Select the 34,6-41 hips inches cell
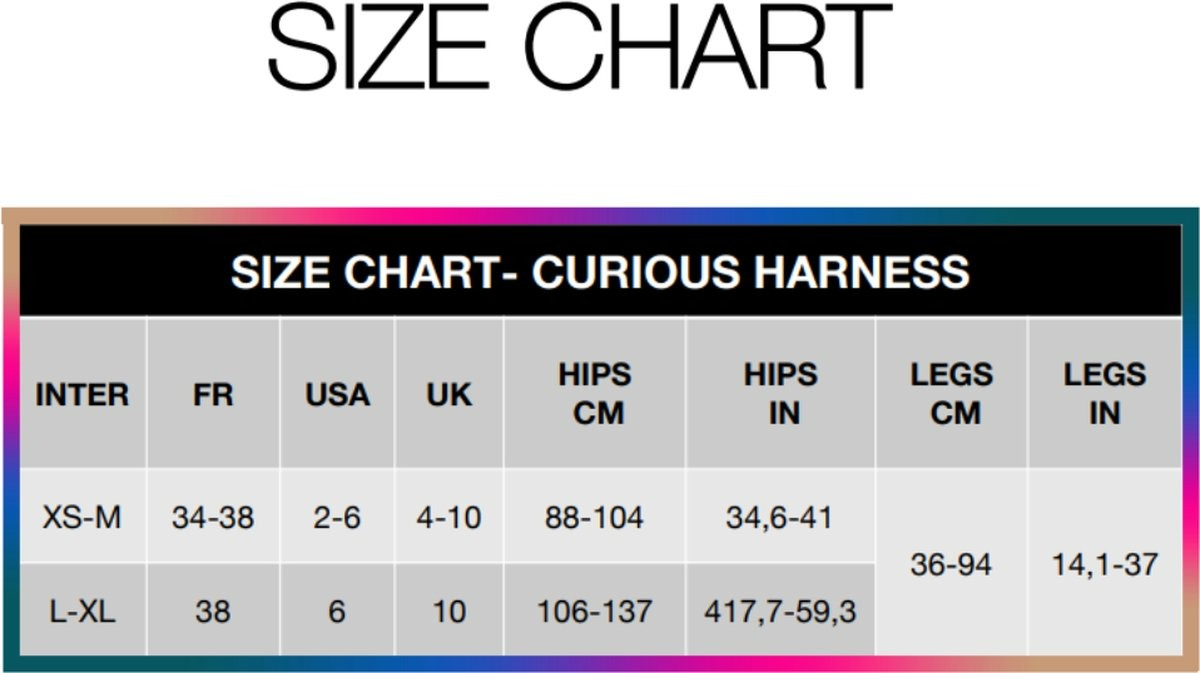1200x673 pixels. (x=781, y=518)
